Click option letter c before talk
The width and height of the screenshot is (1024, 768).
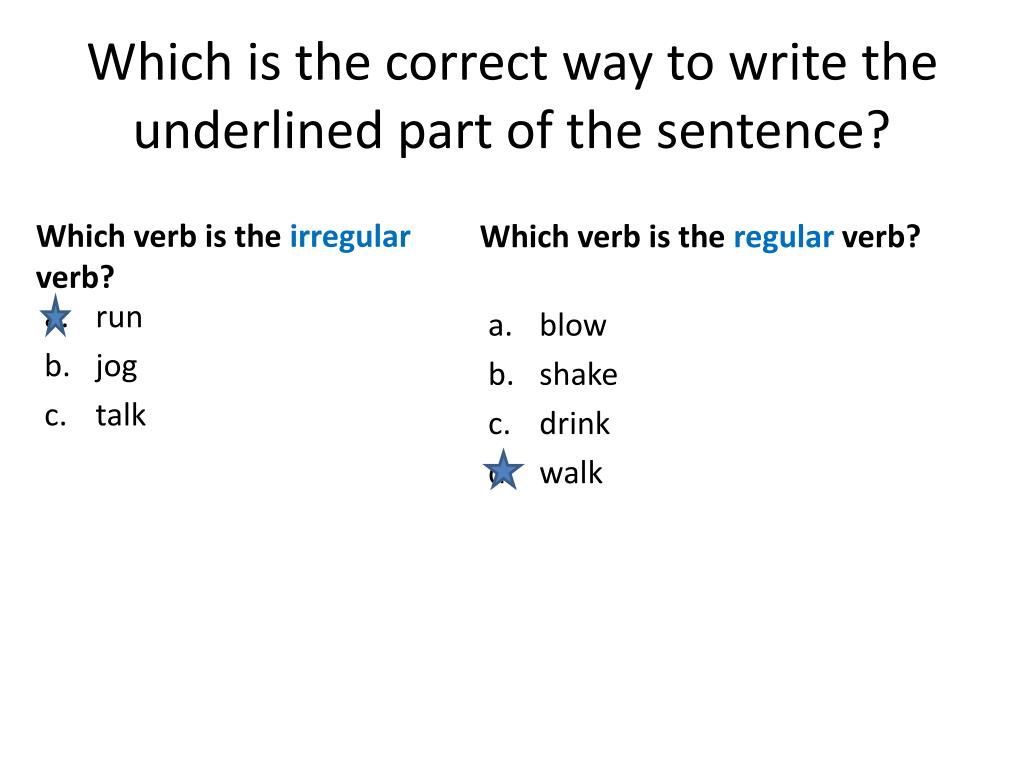coord(56,417)
